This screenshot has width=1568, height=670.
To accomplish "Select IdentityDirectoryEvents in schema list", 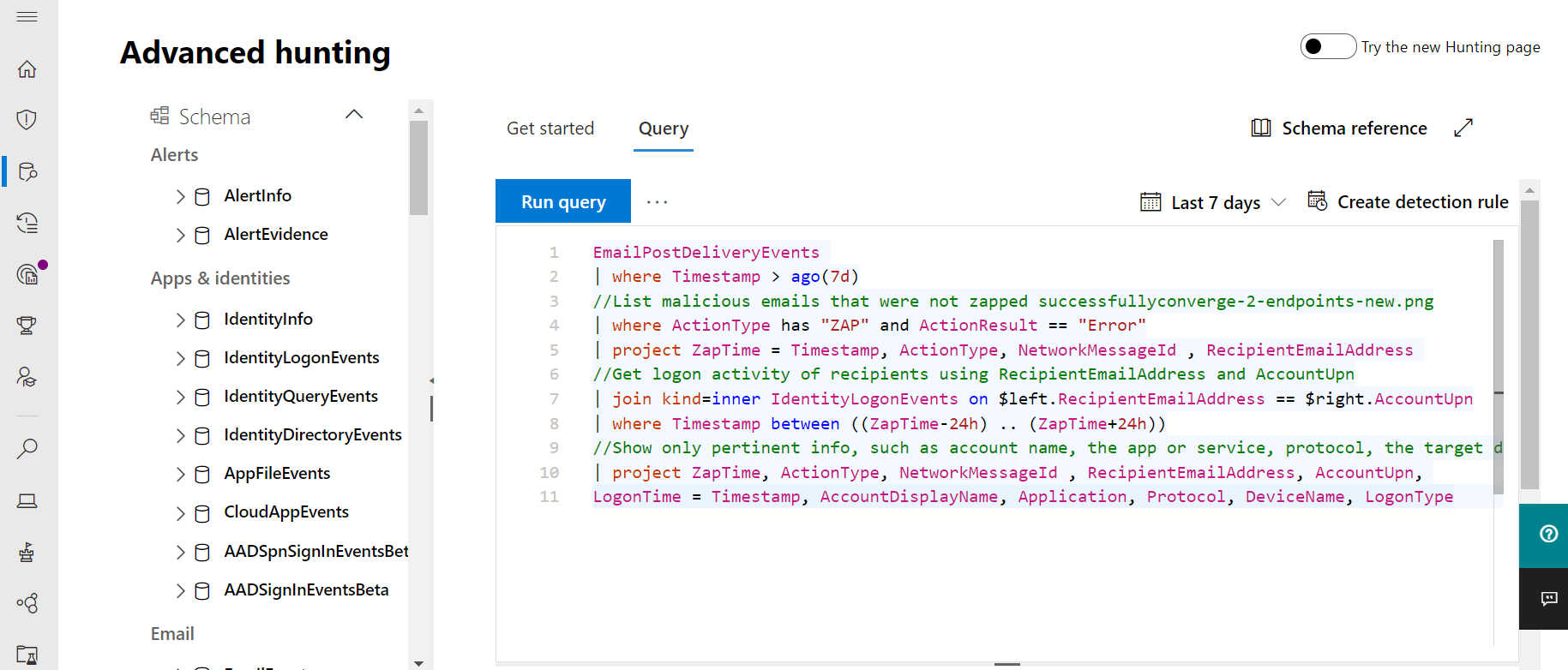I will coord(313,434).
